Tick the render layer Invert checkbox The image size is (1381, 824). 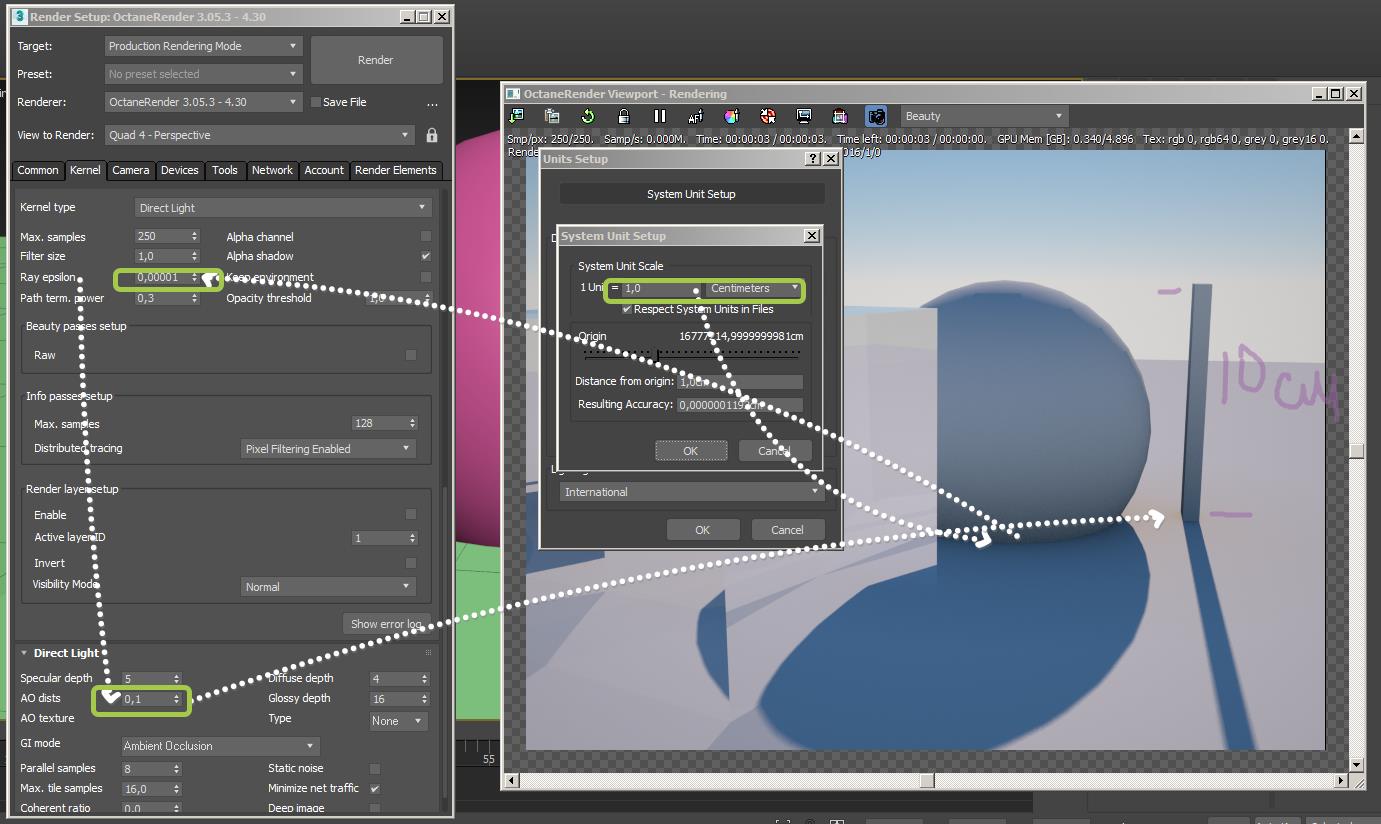[x=411, y=563]
